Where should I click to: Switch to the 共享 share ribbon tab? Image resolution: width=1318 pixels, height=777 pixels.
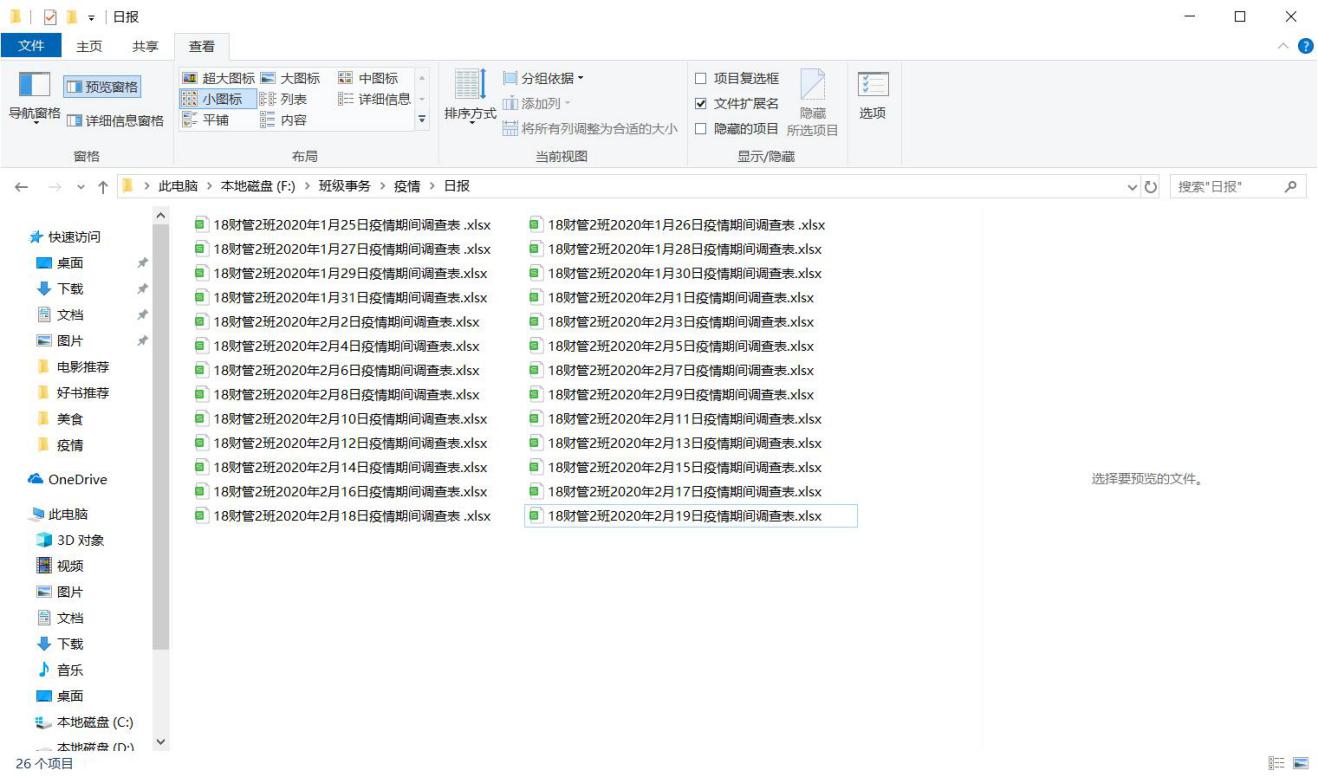145,46
